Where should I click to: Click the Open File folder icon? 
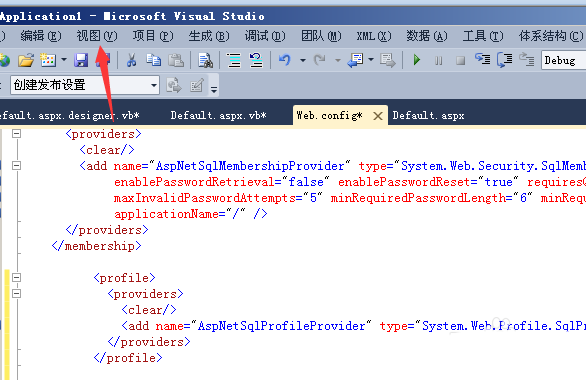pos(26,60)
